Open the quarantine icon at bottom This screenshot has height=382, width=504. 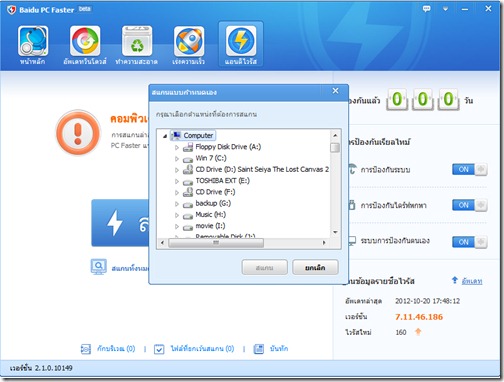click(86, 349)
